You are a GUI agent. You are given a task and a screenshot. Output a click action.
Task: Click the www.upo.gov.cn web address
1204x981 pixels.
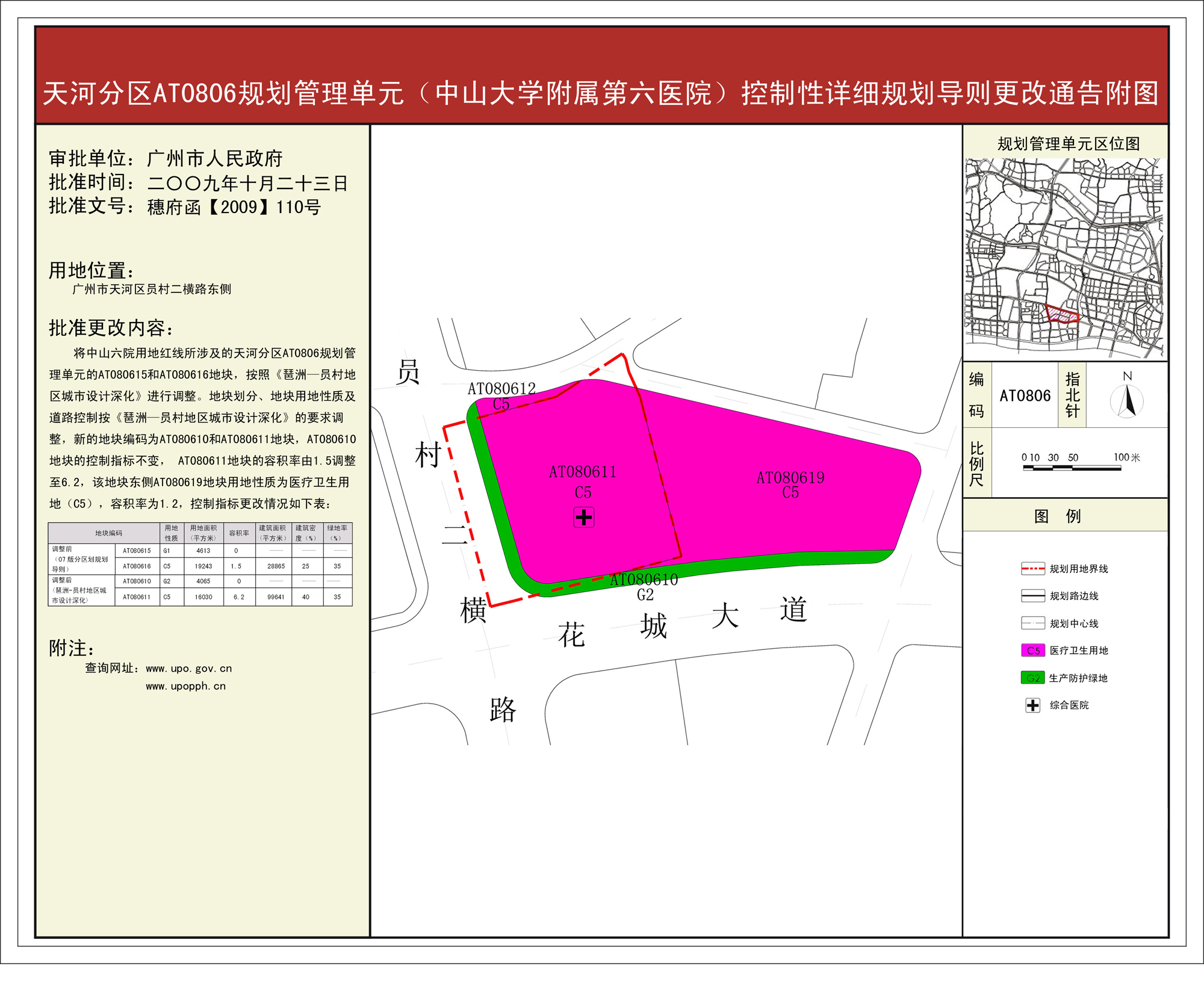click(x=188, y=669)
